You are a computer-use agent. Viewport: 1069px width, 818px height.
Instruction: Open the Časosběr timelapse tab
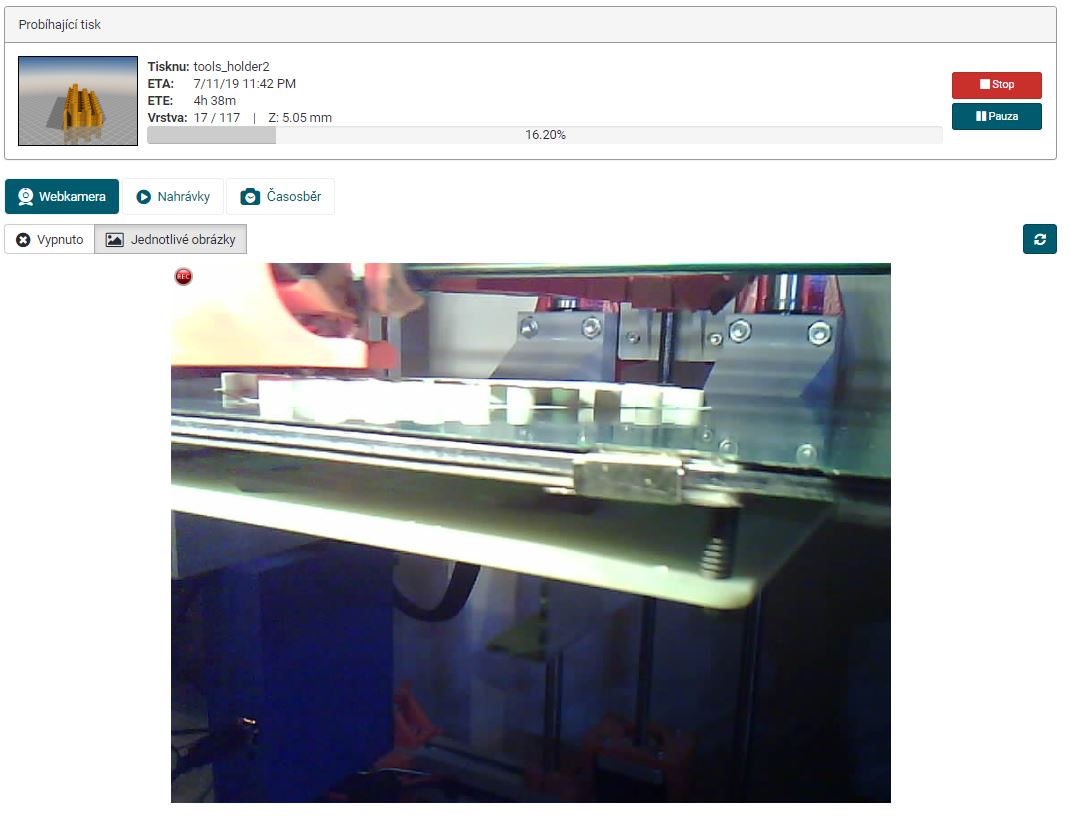coord(280,197)
